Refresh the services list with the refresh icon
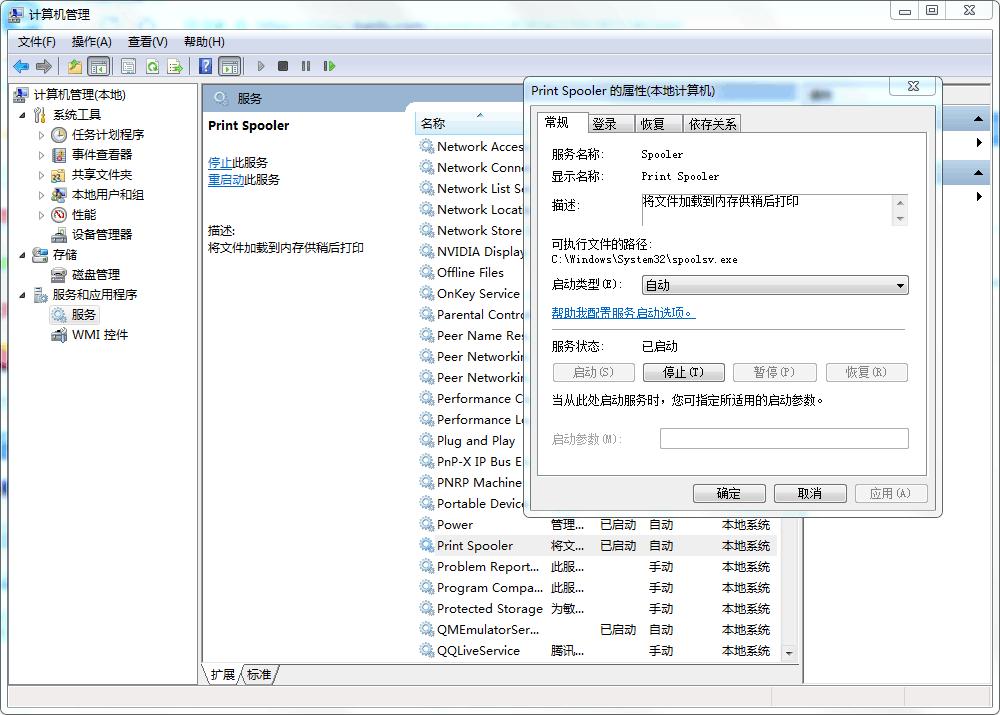Image resolution: width=1000 pixels, height=715 pixels. click(x=152, y=66)
